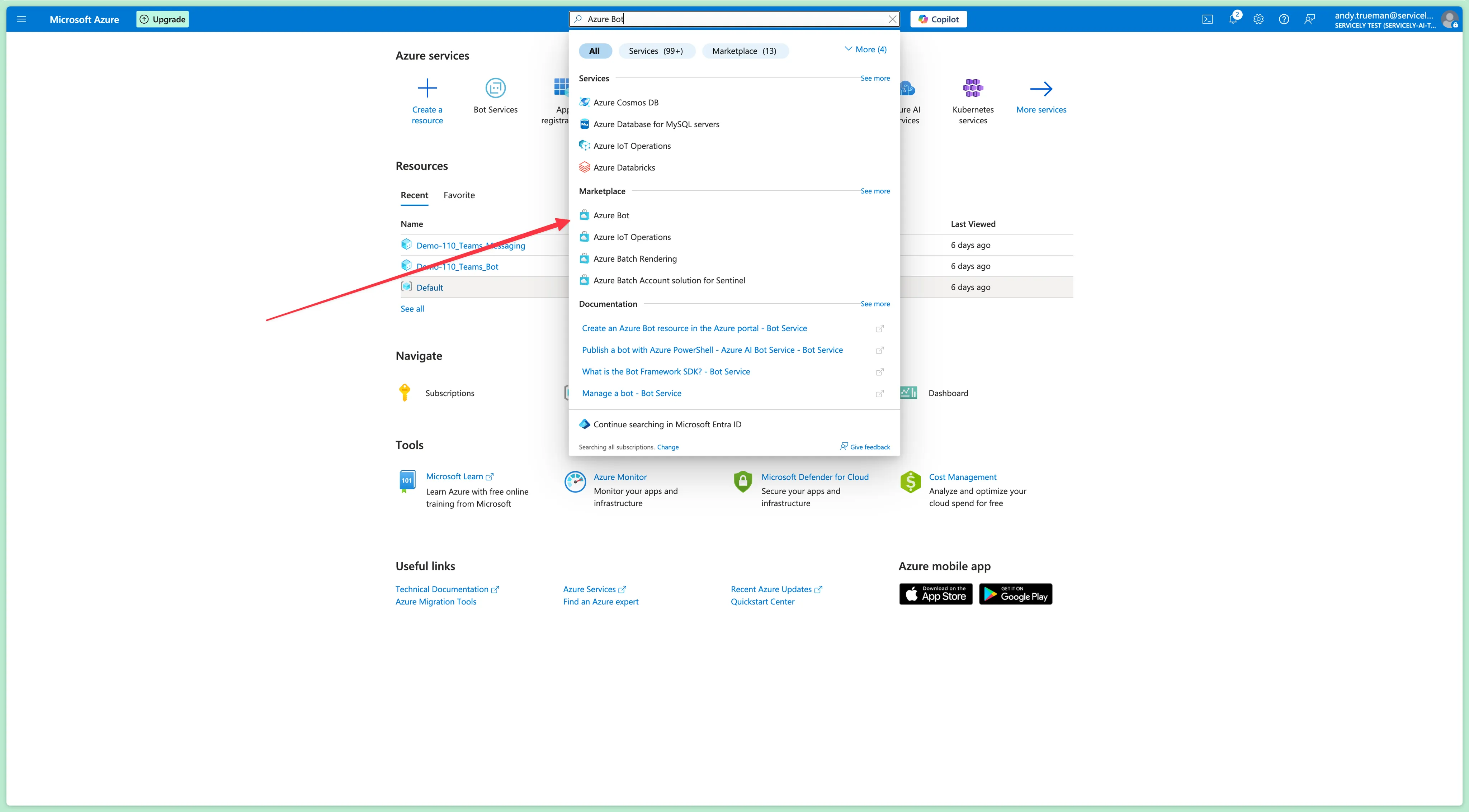Viewport: 1469px width, 812px height.
Task: Filter results by Services (99+)
Action: click(x=656, y=51)
